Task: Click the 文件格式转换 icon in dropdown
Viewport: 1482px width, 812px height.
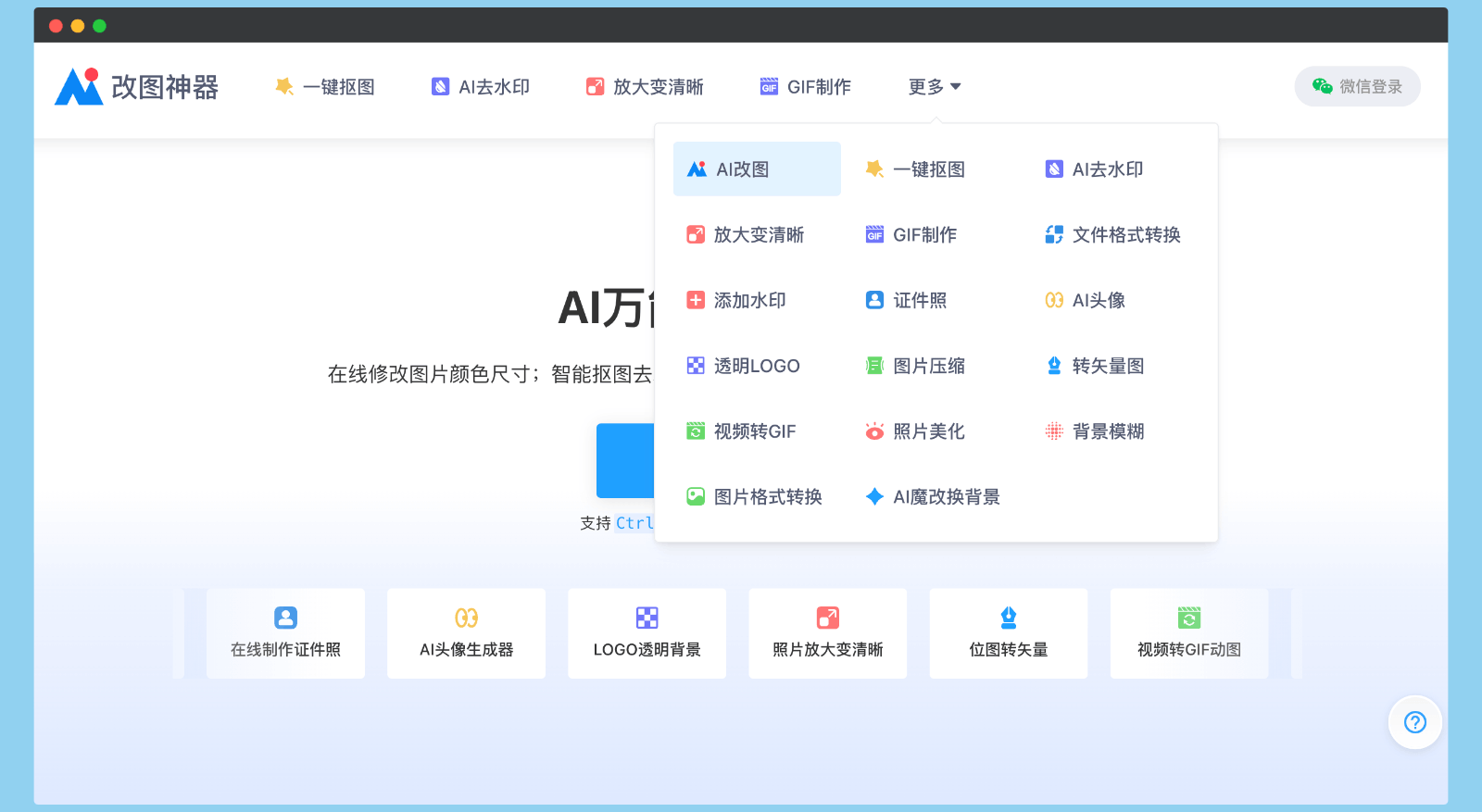Action: coord(1054,234)
